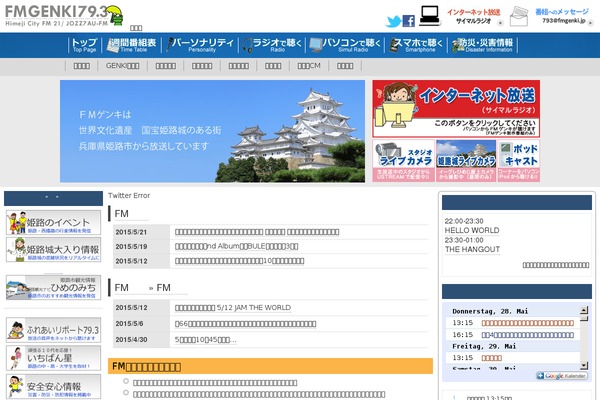Click the FMGENKI 79.3 site logo
600x400 pixels.
click(x=64, y=16)
